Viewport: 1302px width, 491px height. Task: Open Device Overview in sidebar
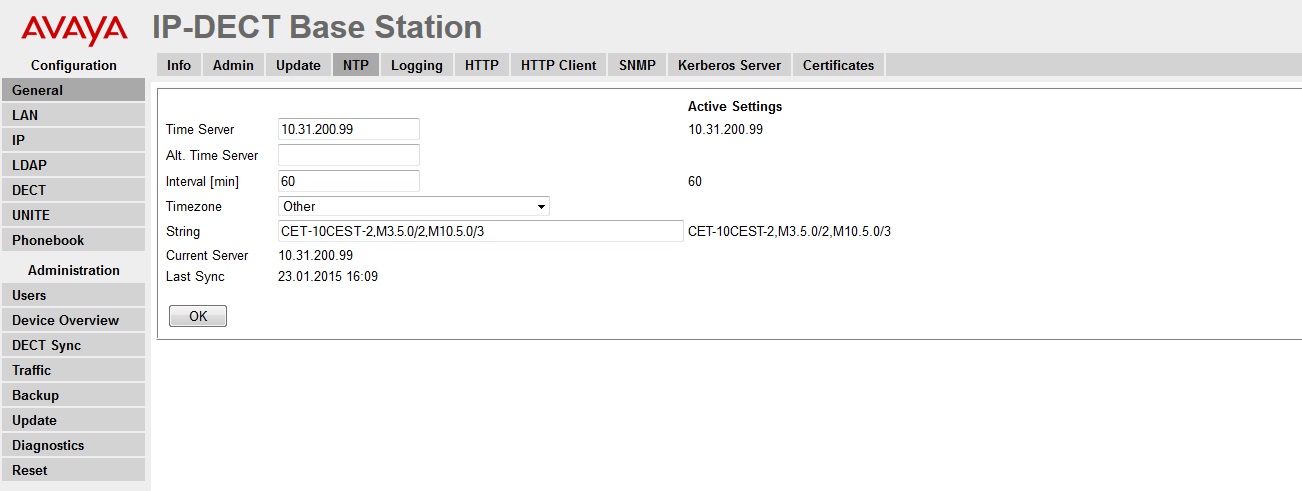pyautogui.click(x=73, y=320)
